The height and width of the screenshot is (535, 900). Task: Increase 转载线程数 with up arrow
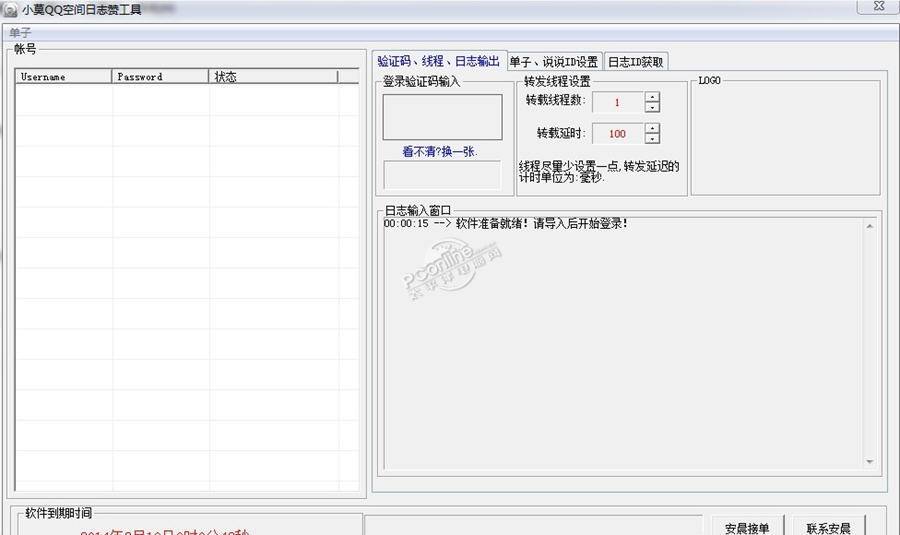[x=652, y=97]
